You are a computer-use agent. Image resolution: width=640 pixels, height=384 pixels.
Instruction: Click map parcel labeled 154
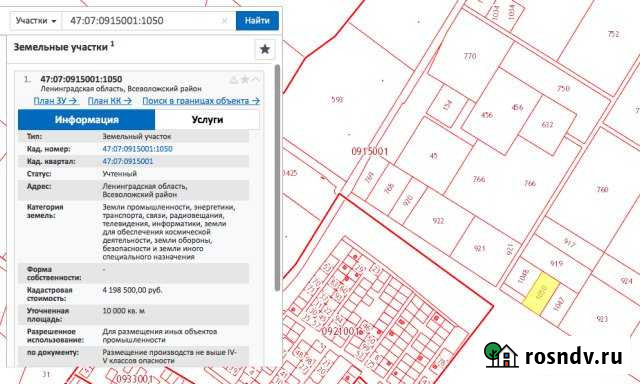click(448, 105)
